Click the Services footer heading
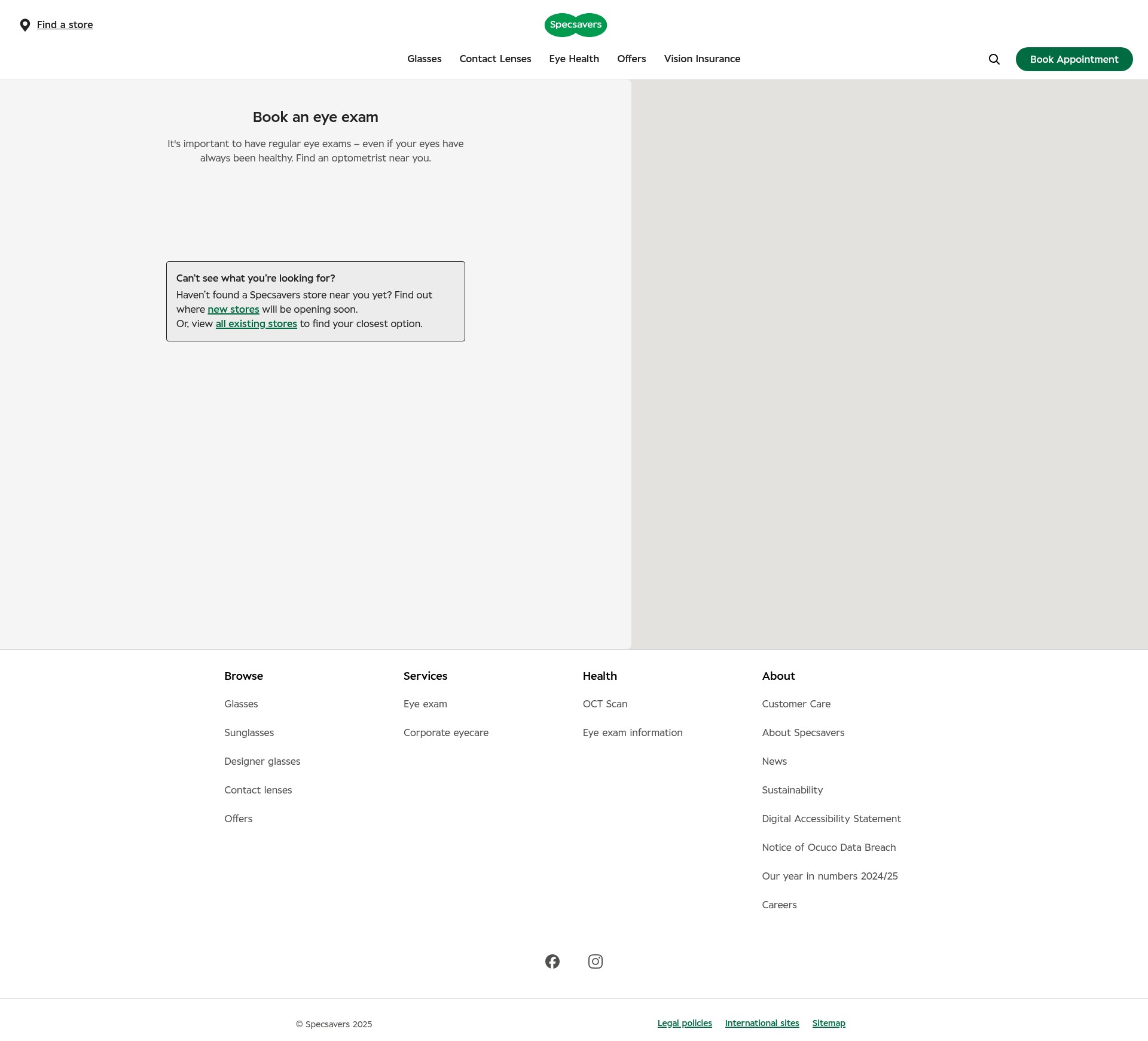Screen dimensions: 1148x1041 (425, 676)
